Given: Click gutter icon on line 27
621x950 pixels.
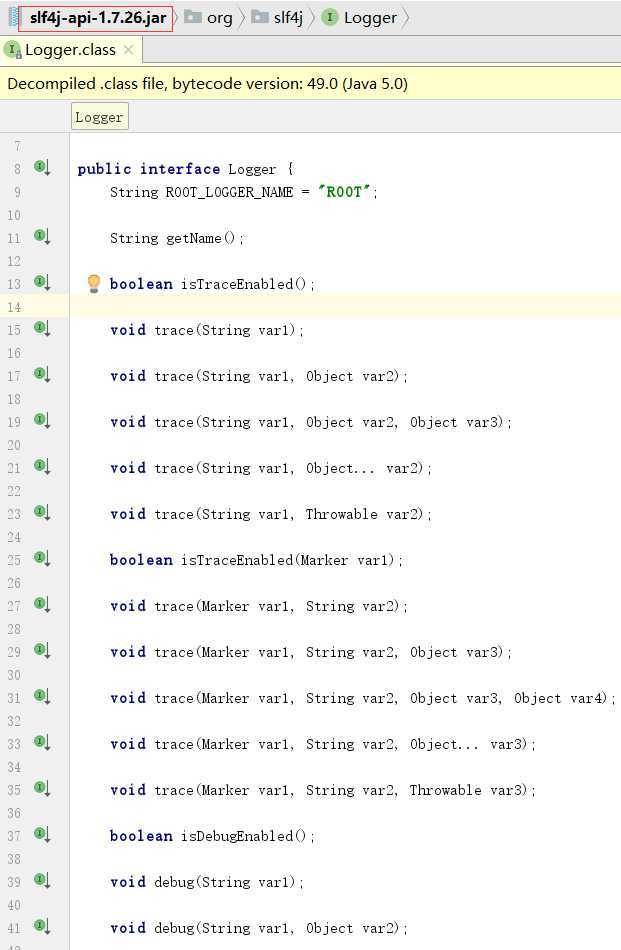Looking at the screenshot, I should click(42, 604).
